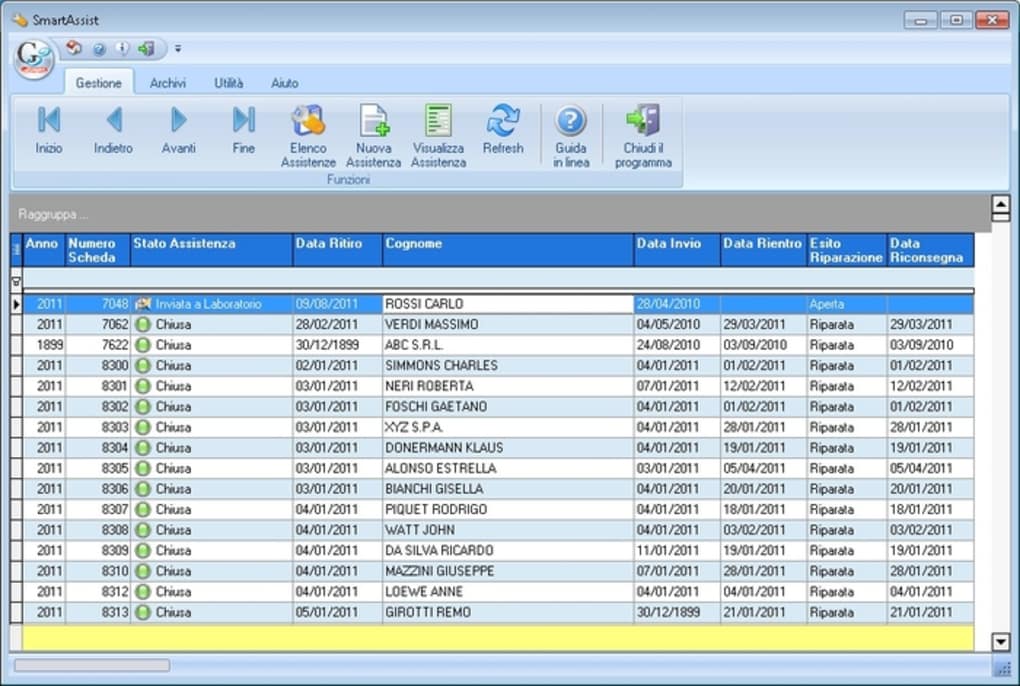Switch to the Gestione tab
Screen dimensions: 1020x686
click(x=99, y=83)
